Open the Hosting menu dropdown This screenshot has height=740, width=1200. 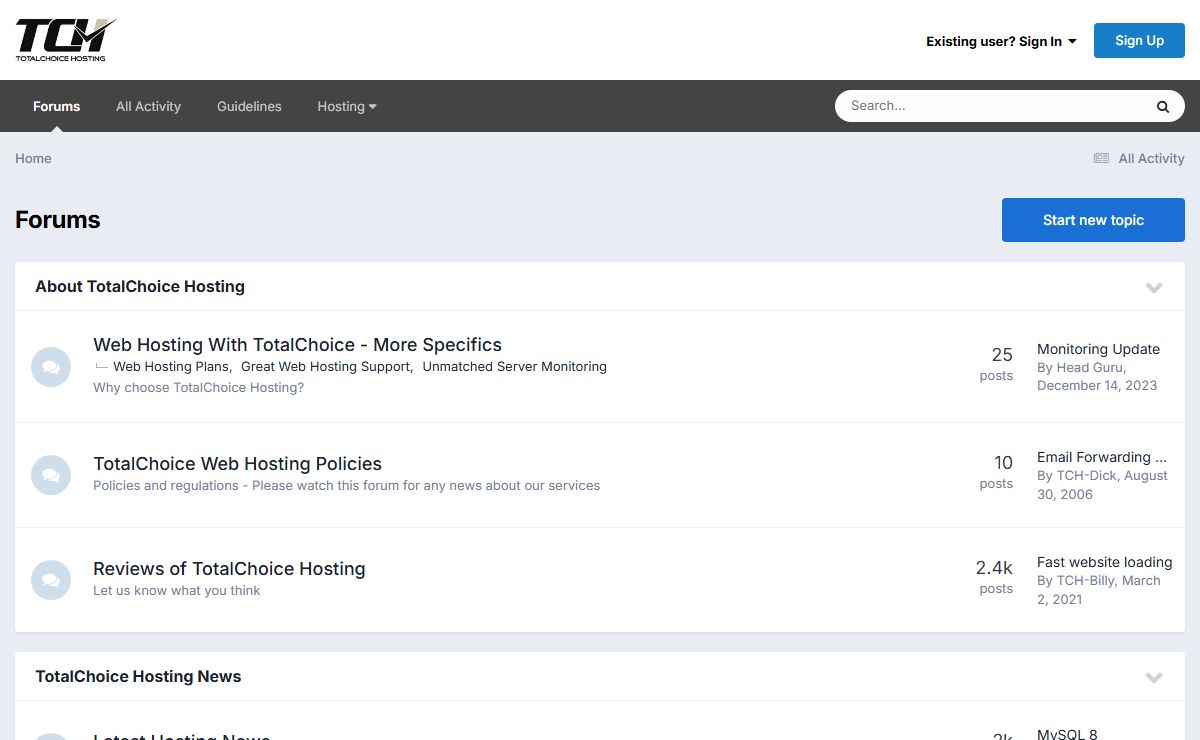click(347, 106)
